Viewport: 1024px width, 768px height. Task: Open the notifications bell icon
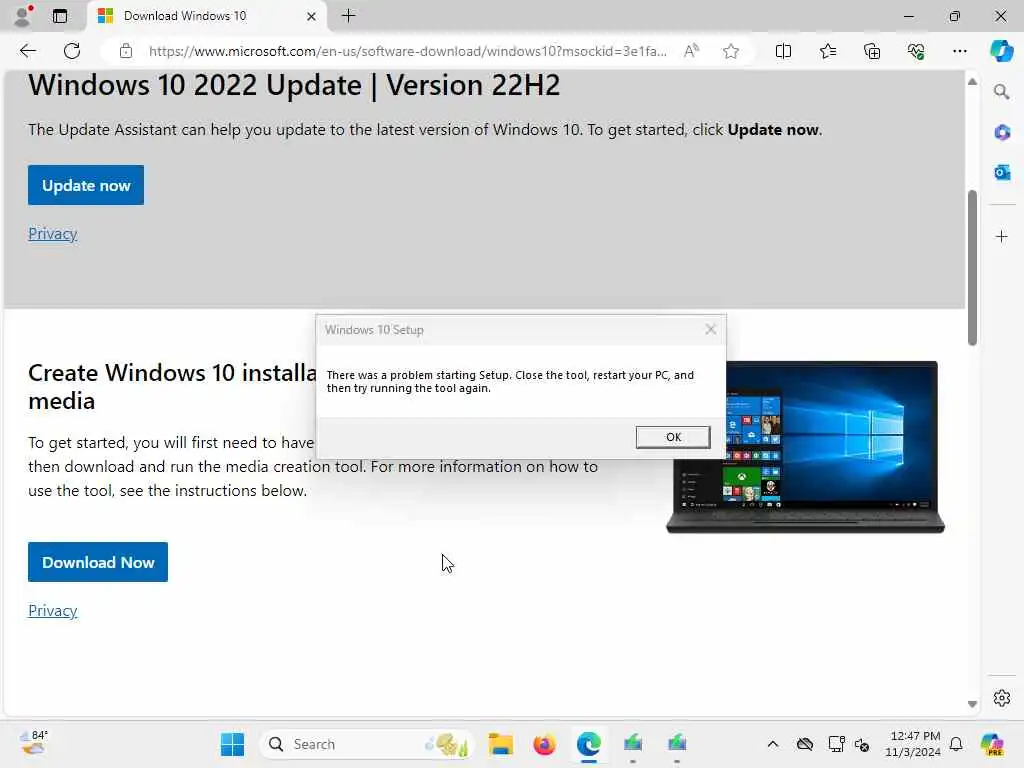(956, 744)
